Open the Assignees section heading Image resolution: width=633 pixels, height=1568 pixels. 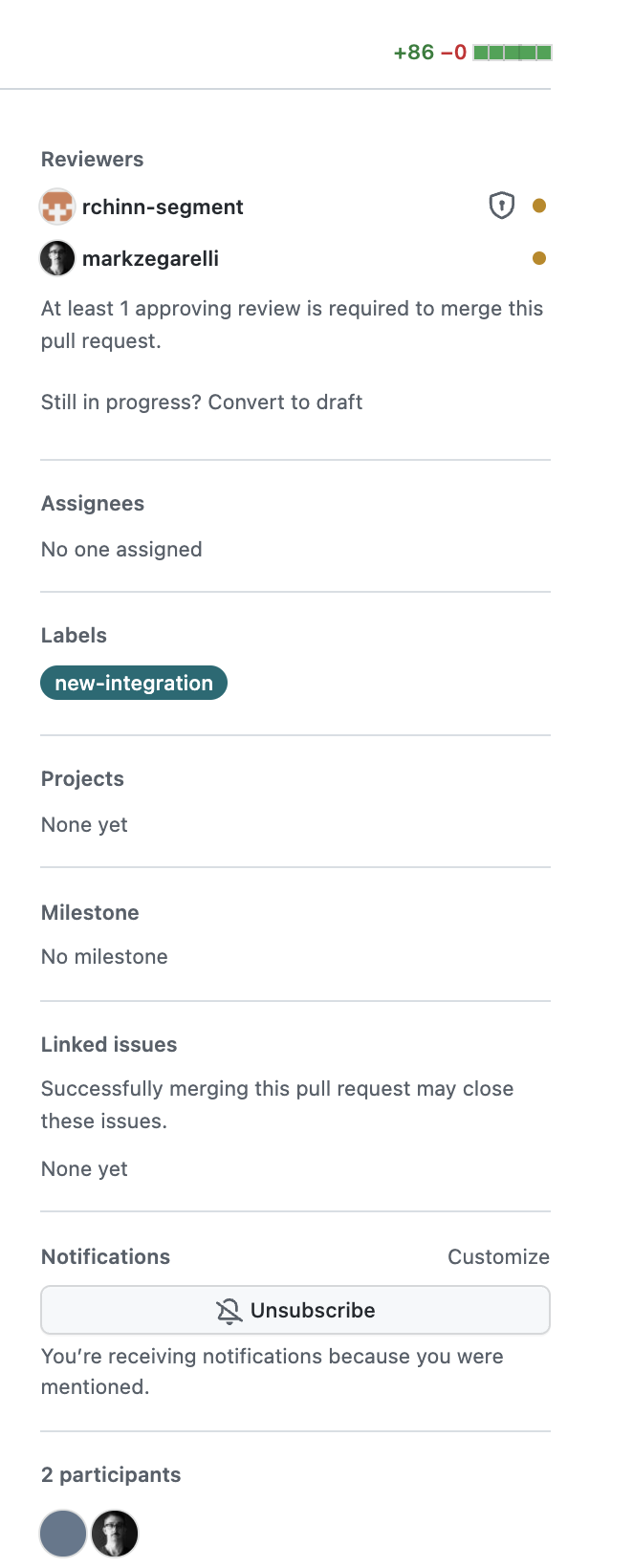[x=93, y=504]
